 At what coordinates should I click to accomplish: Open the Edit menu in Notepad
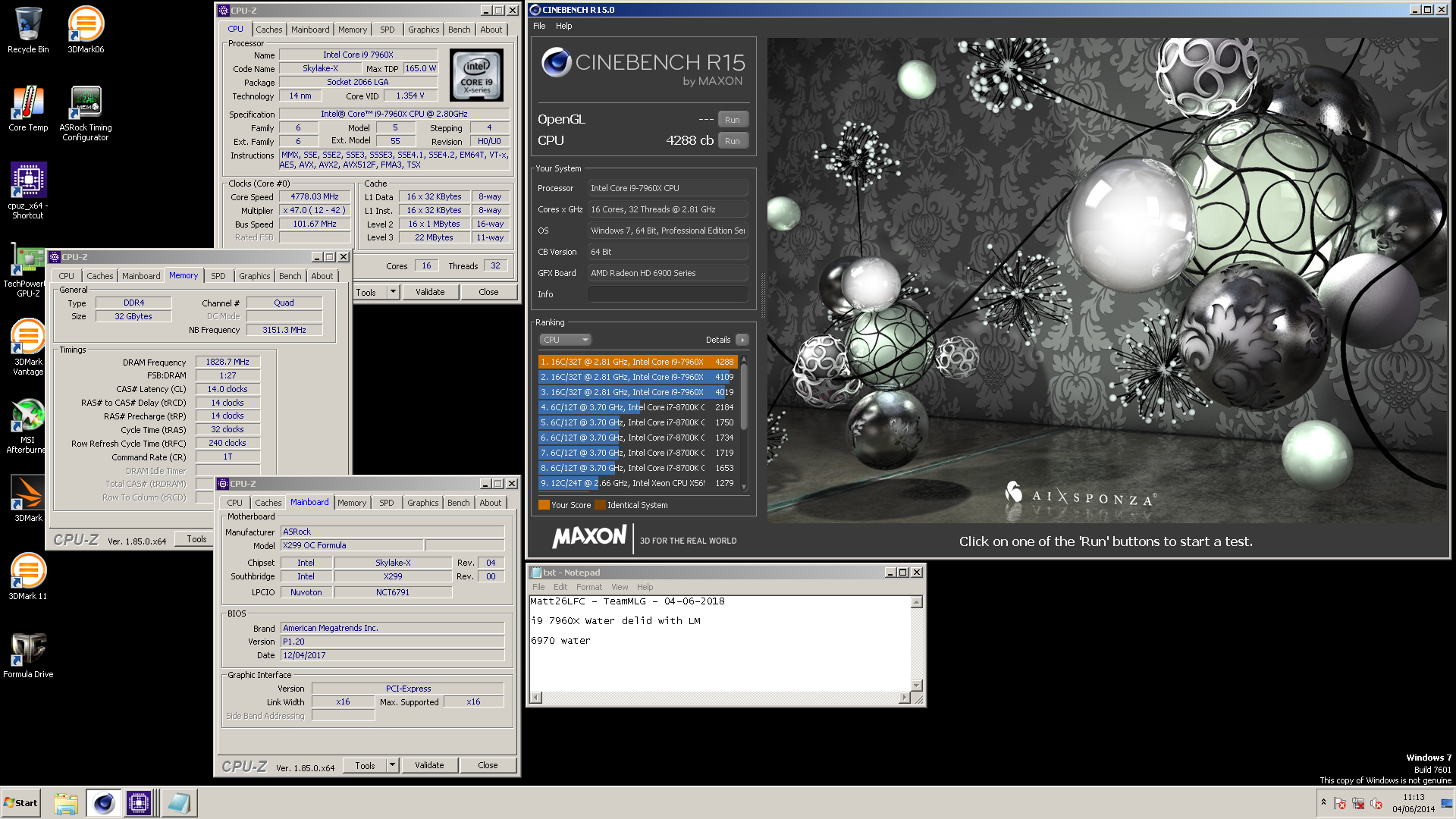(x=560, y=587)
